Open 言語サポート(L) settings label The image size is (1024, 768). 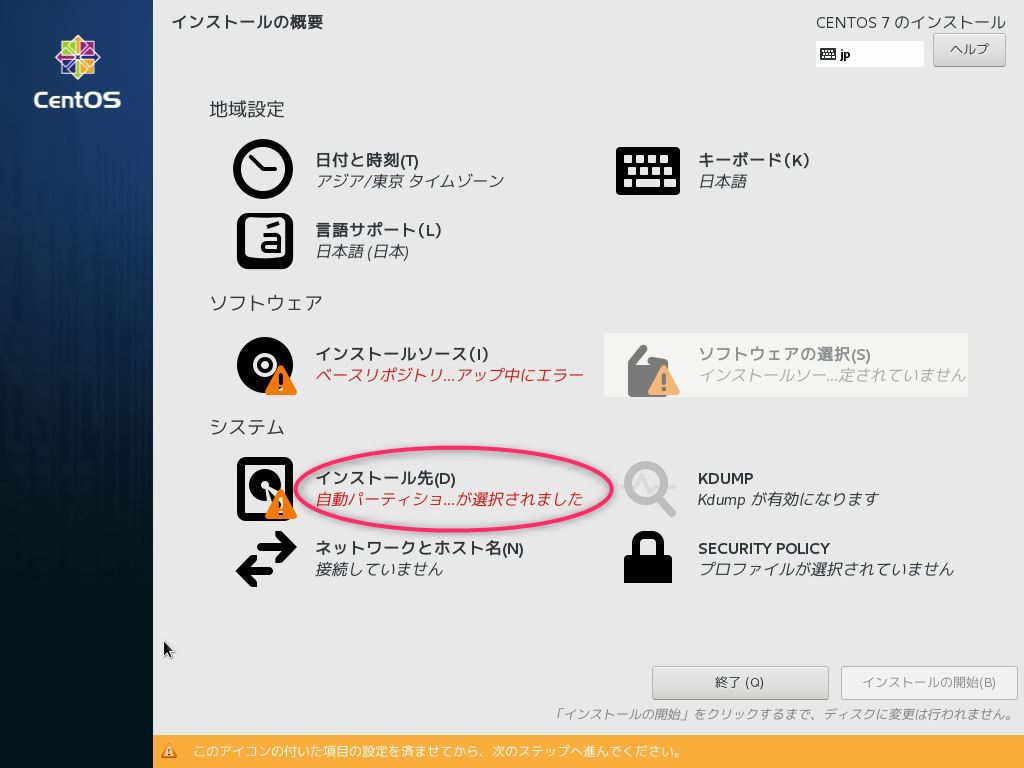click(x=378, y=230)
